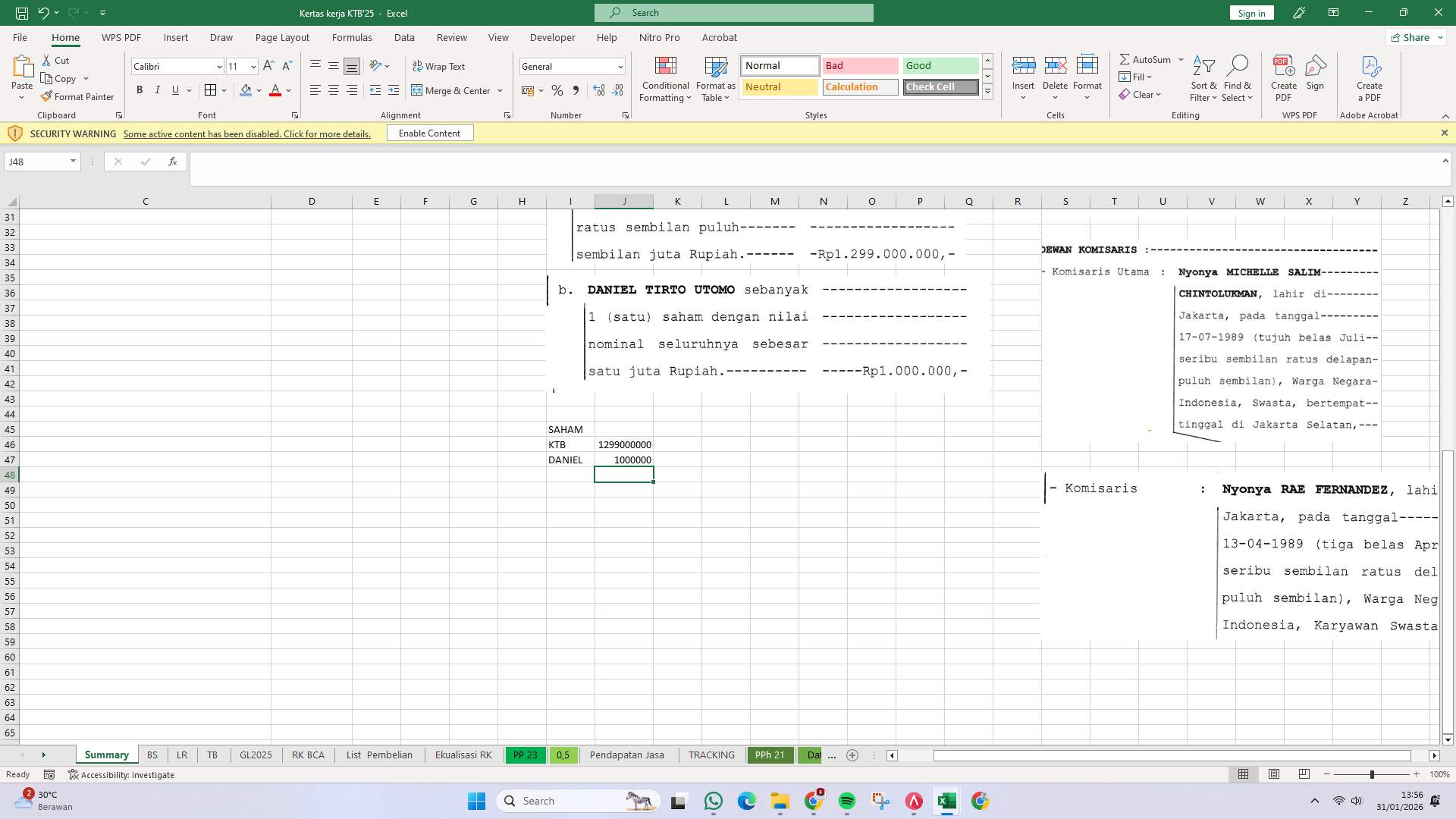Switch to the Formulas ribbon tab
This screenshot has width=1456, height=819.
click(353, 37)
